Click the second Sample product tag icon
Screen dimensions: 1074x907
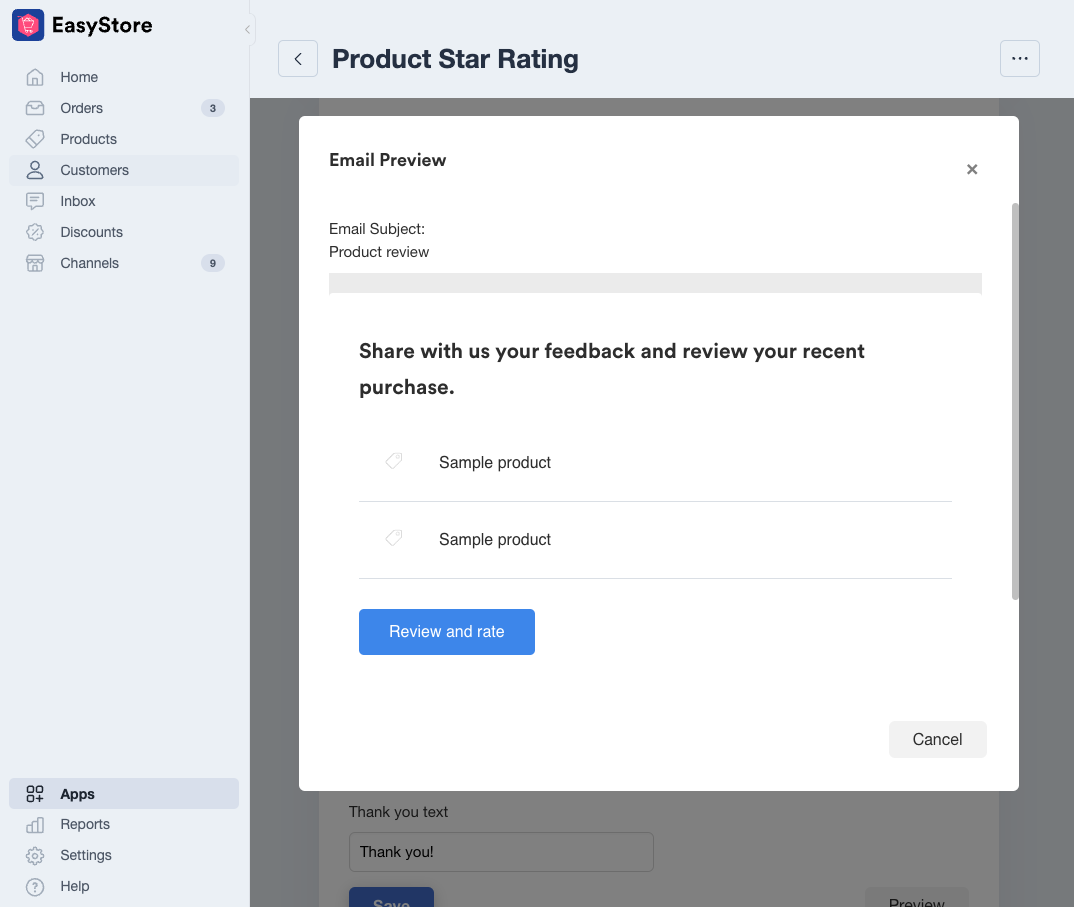tap(394, 538)
